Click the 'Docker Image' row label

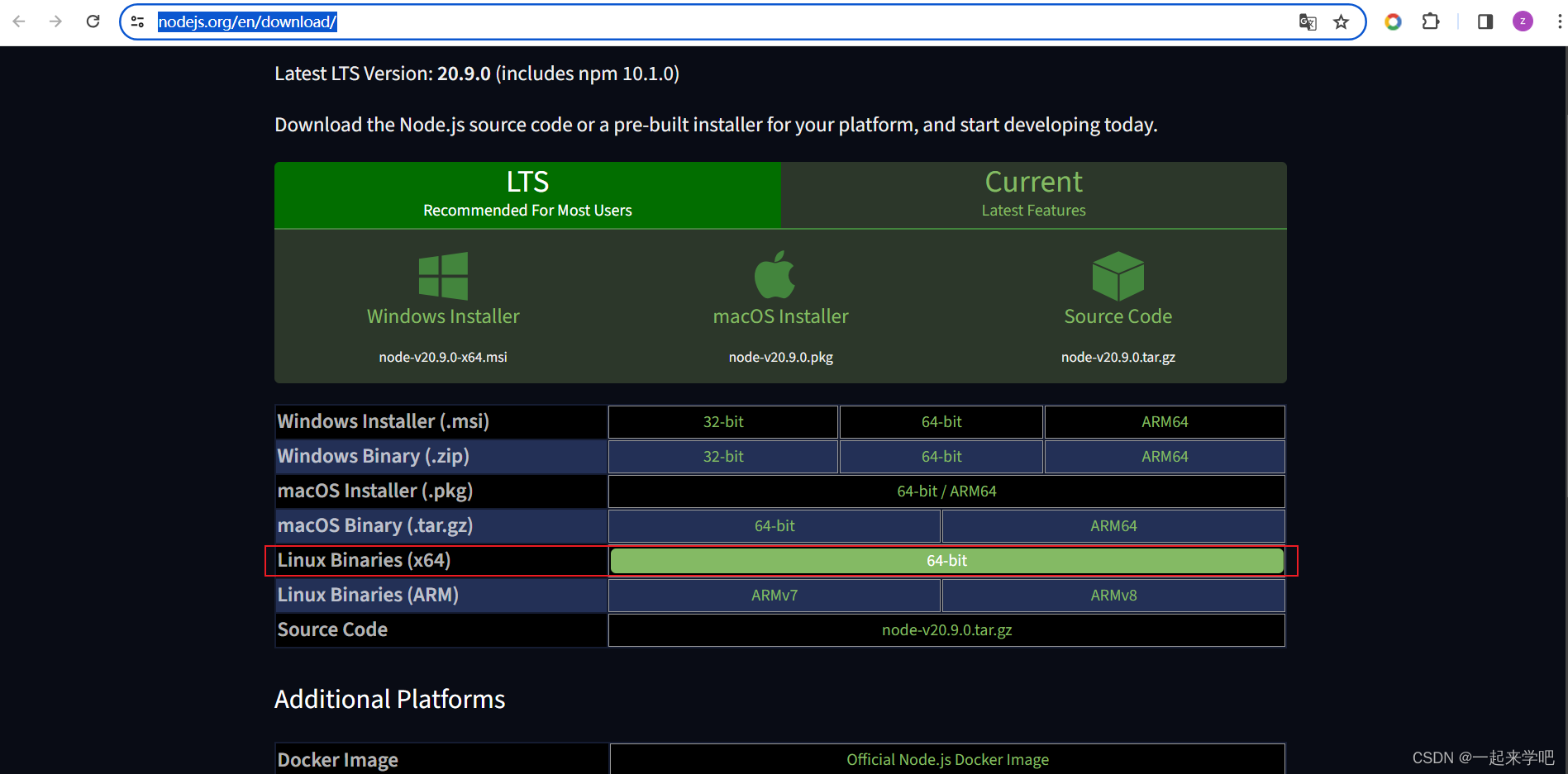338,760
